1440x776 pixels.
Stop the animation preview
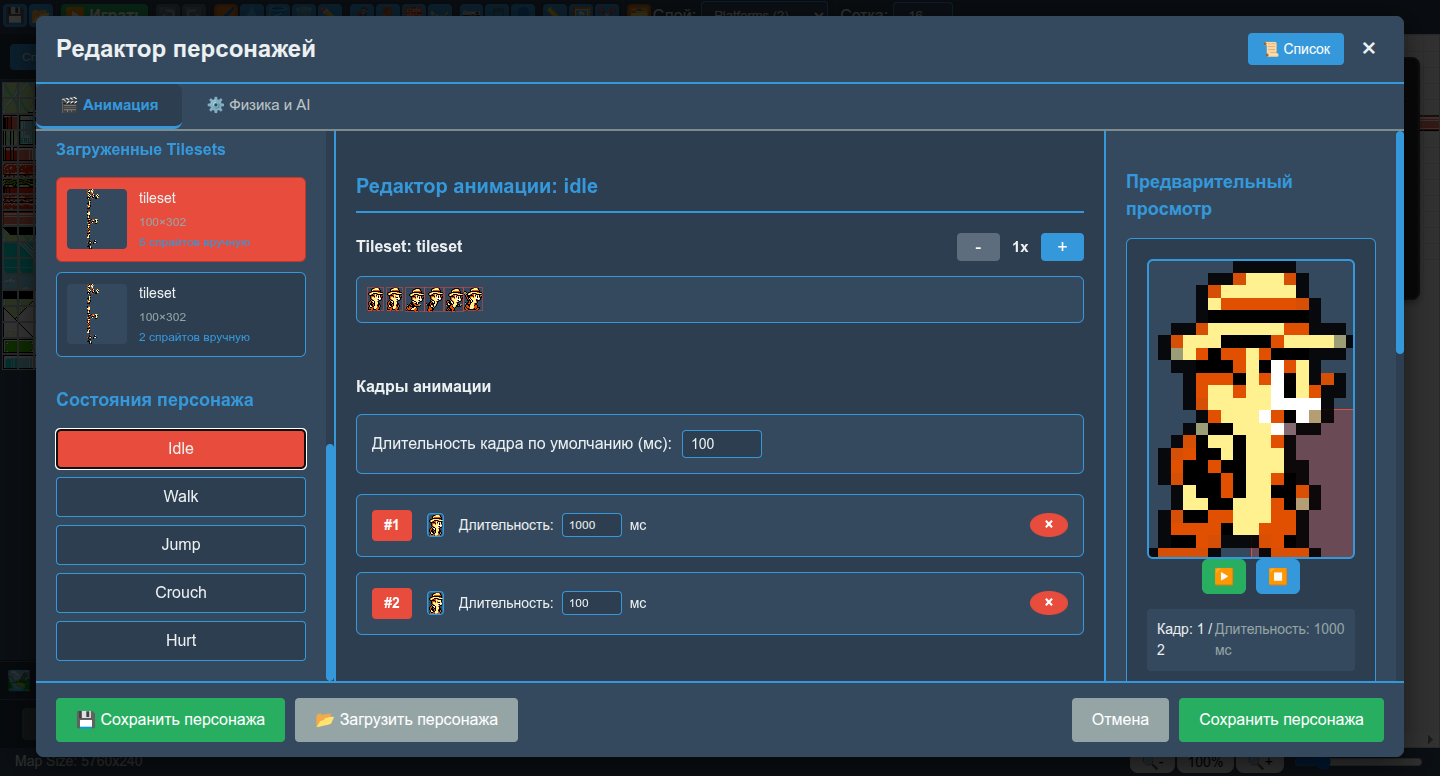(1278, 577)
